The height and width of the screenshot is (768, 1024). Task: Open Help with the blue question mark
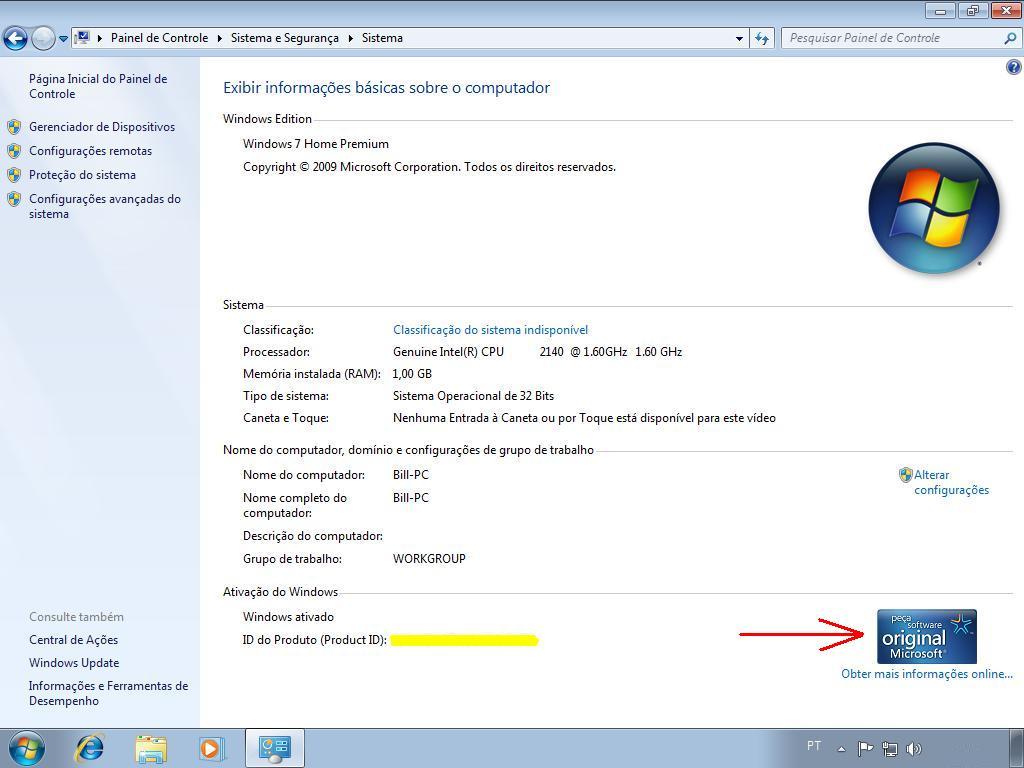pos(1014,67)
